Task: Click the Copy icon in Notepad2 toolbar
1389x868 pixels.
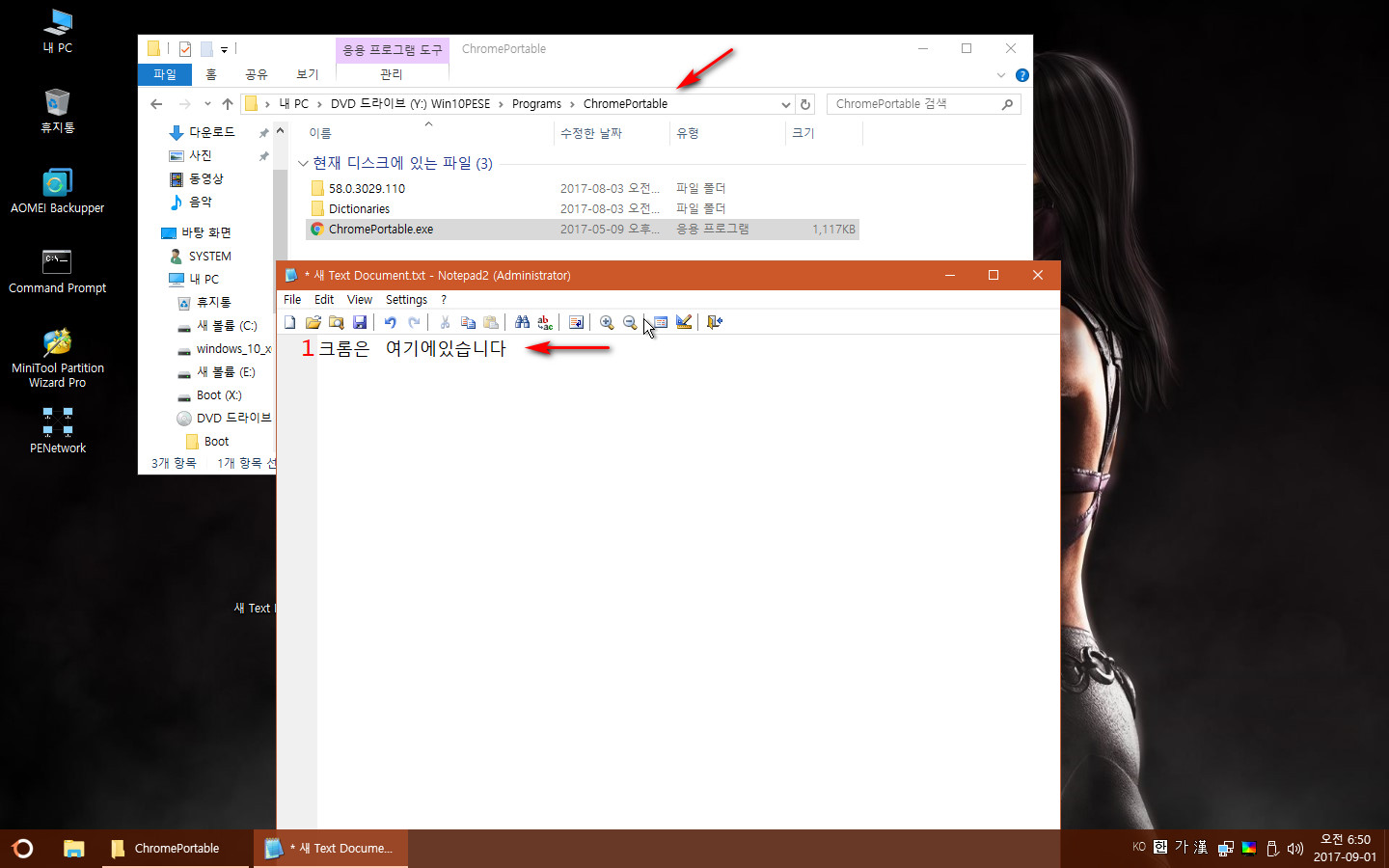Action: coord(468,322)
